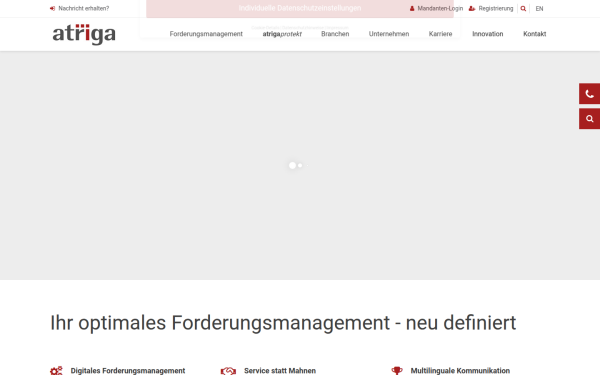Viewport: 600px width, 375px height.
Task: Open the atriga protekt menu item
Action: (282, 34)
